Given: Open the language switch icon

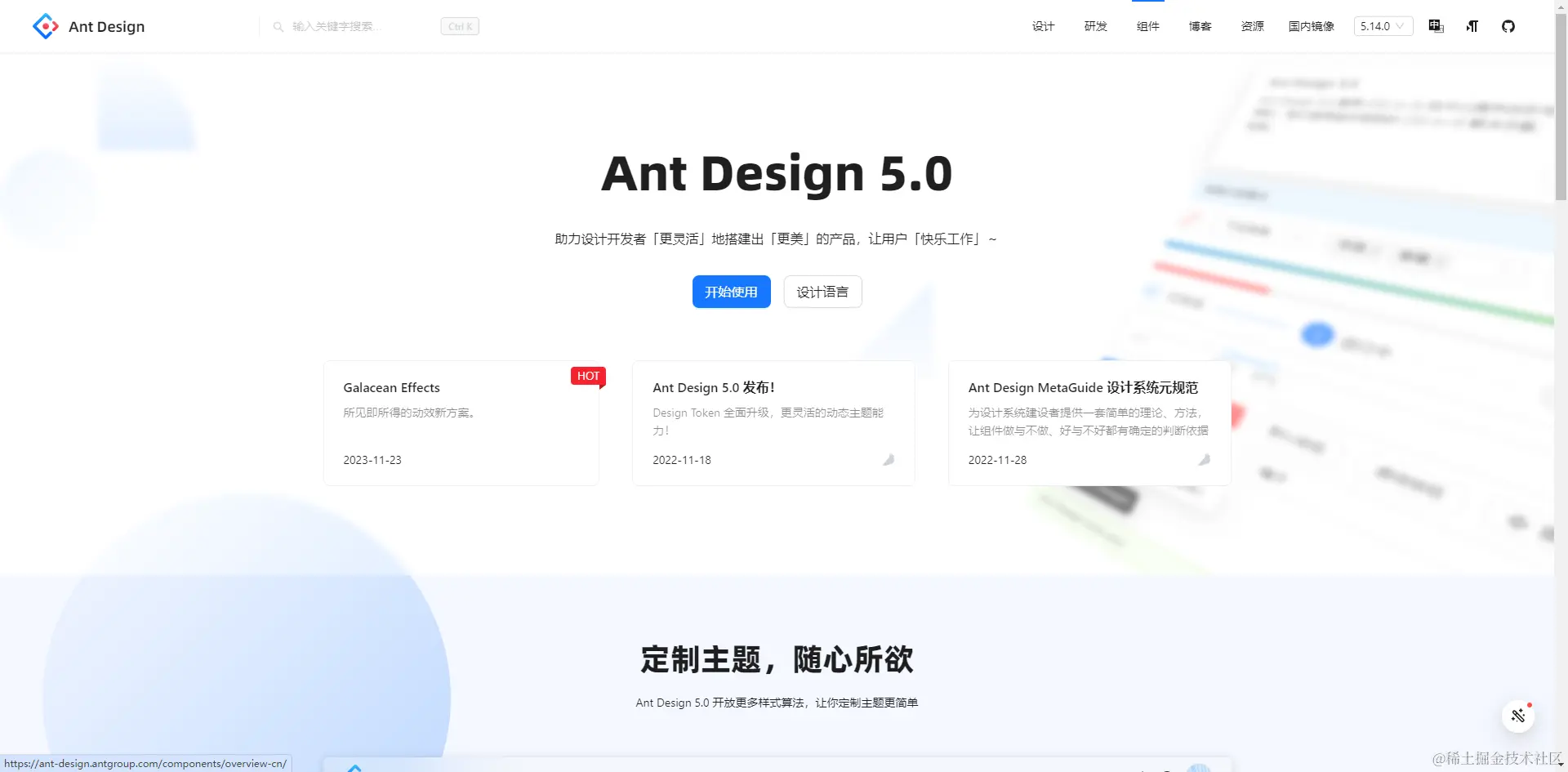Looking at the screenshot, I should point(1436,26).
